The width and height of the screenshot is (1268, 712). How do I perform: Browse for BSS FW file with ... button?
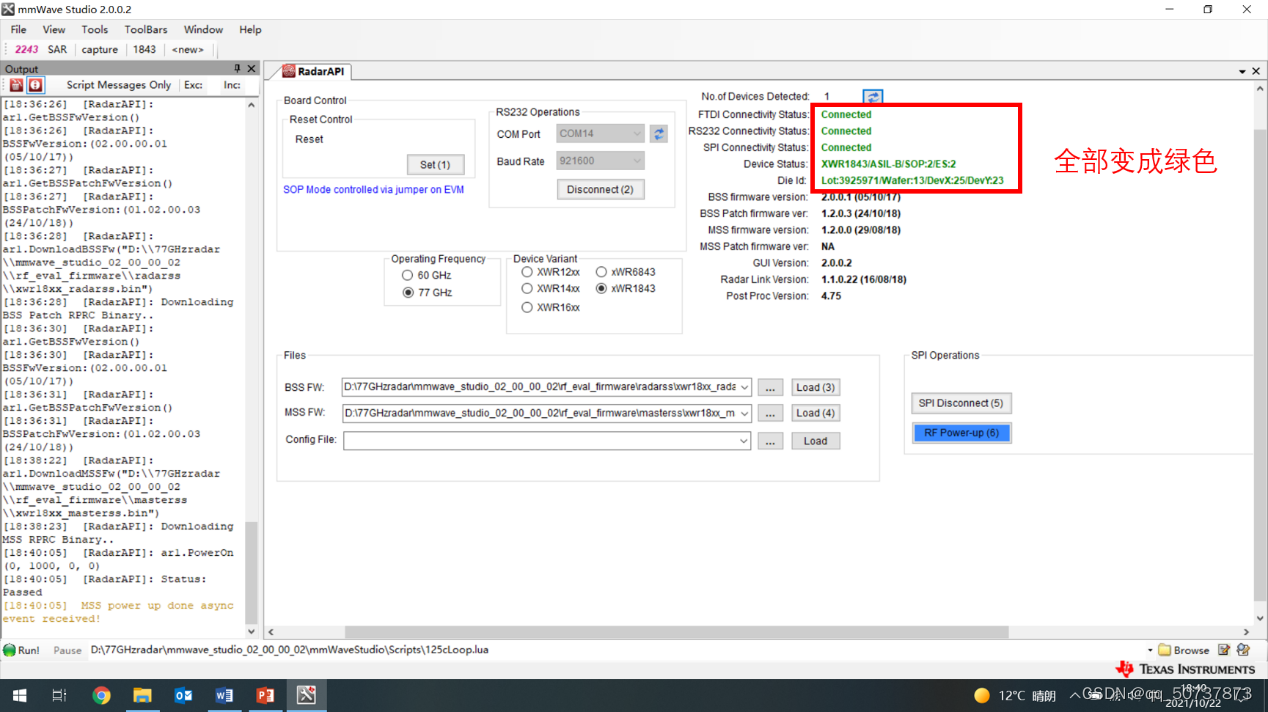point(770,387)
